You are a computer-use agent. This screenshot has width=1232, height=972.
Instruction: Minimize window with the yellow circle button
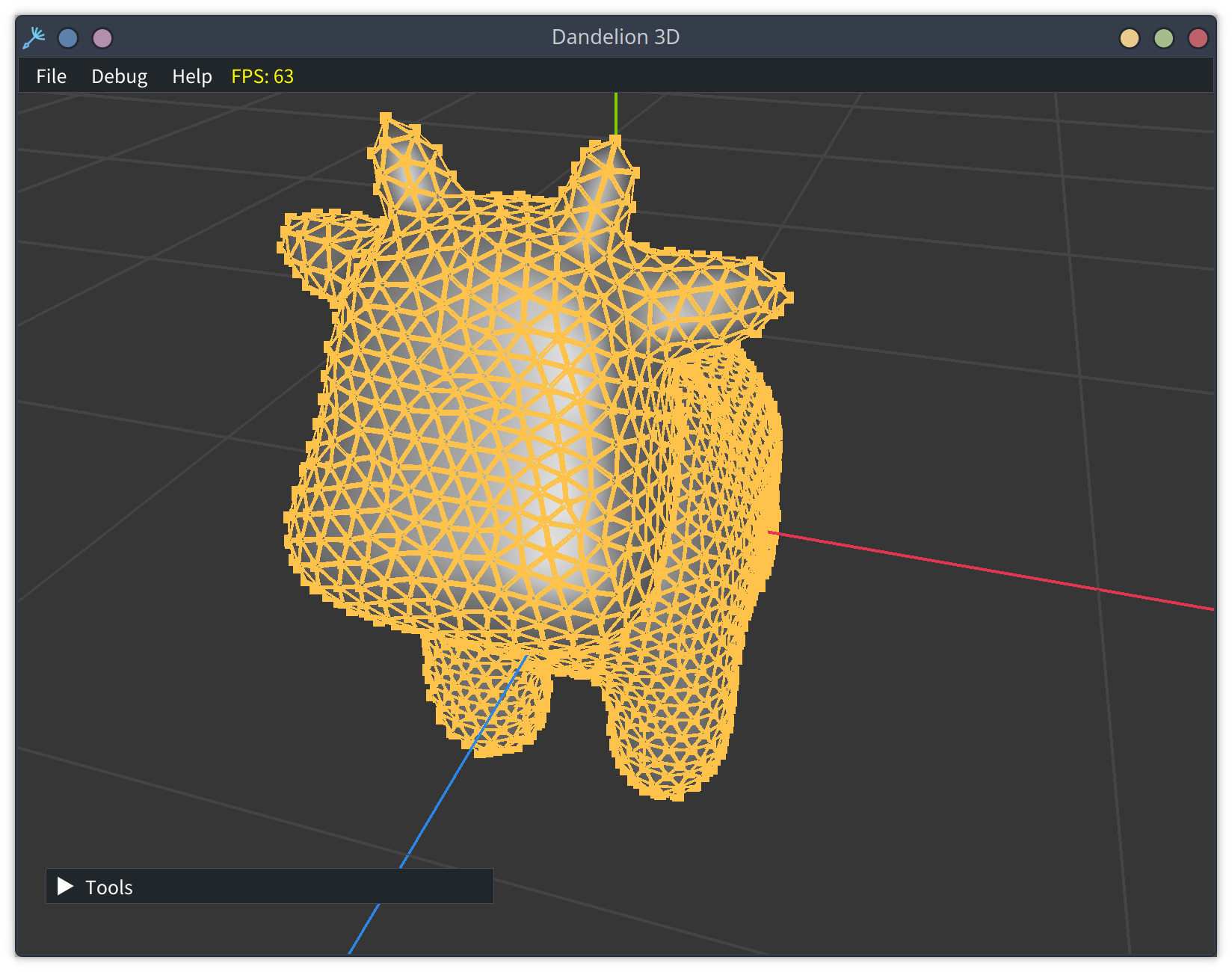pyautogui.click(x=1129, y=38)
